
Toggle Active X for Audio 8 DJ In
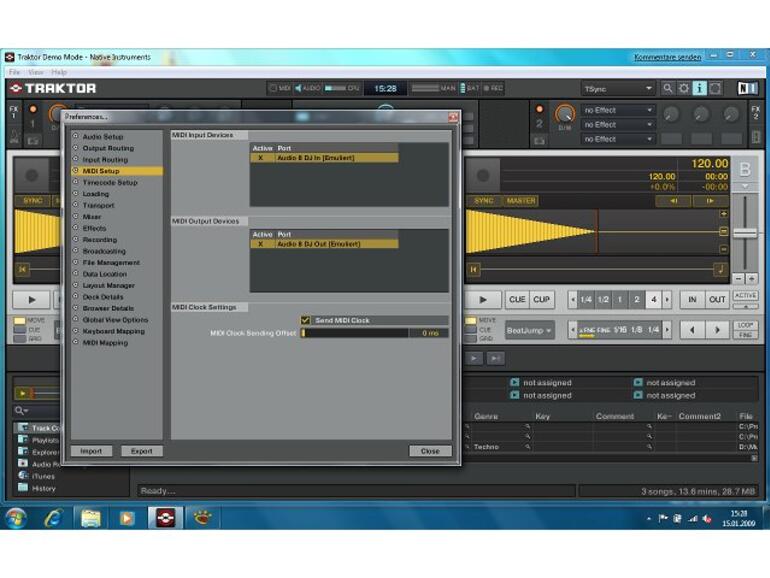(261, 158)
